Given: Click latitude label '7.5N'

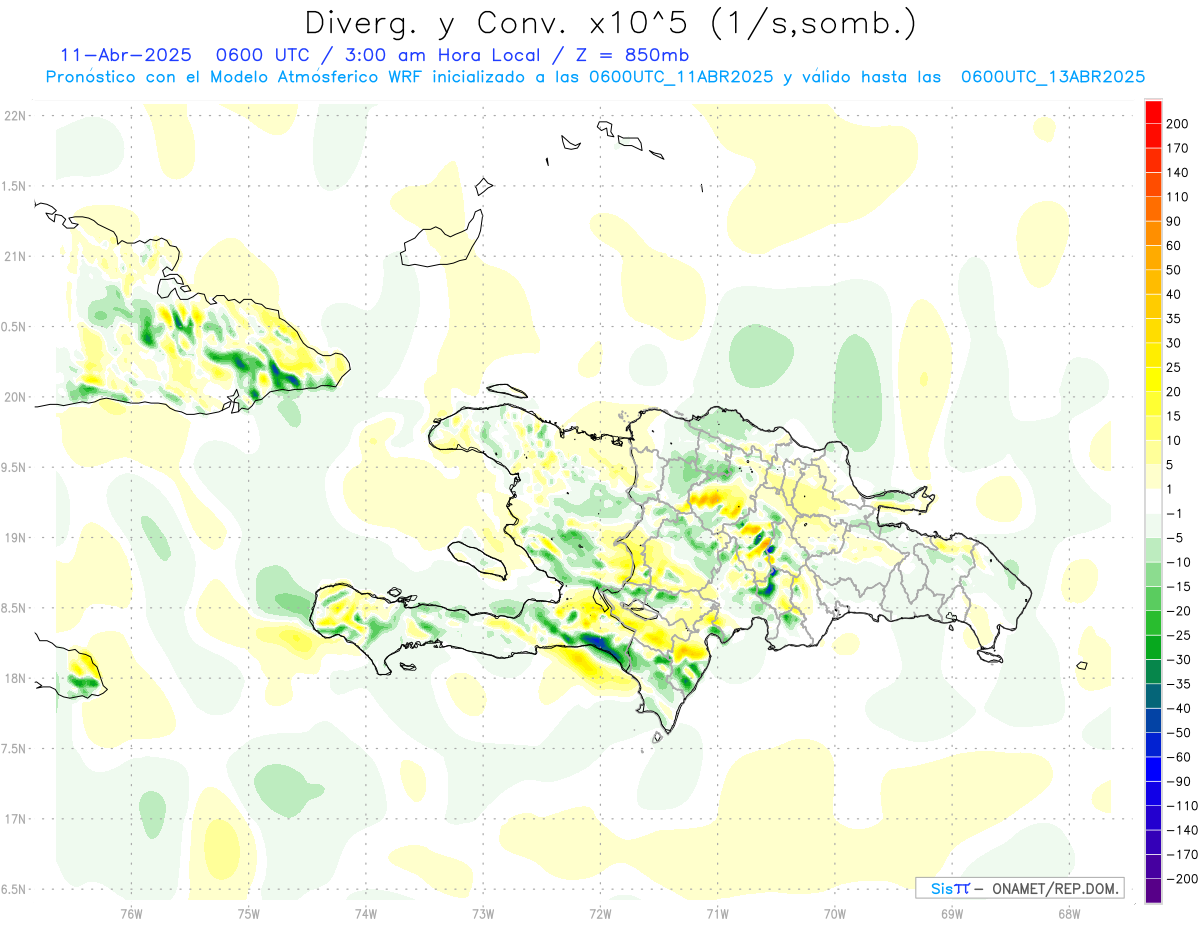Looking at the screenshot, I should coord(15,748).
